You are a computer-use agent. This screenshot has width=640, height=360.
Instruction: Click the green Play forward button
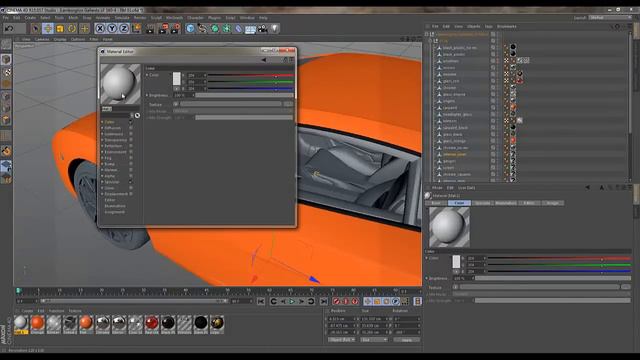click(292, 302)
